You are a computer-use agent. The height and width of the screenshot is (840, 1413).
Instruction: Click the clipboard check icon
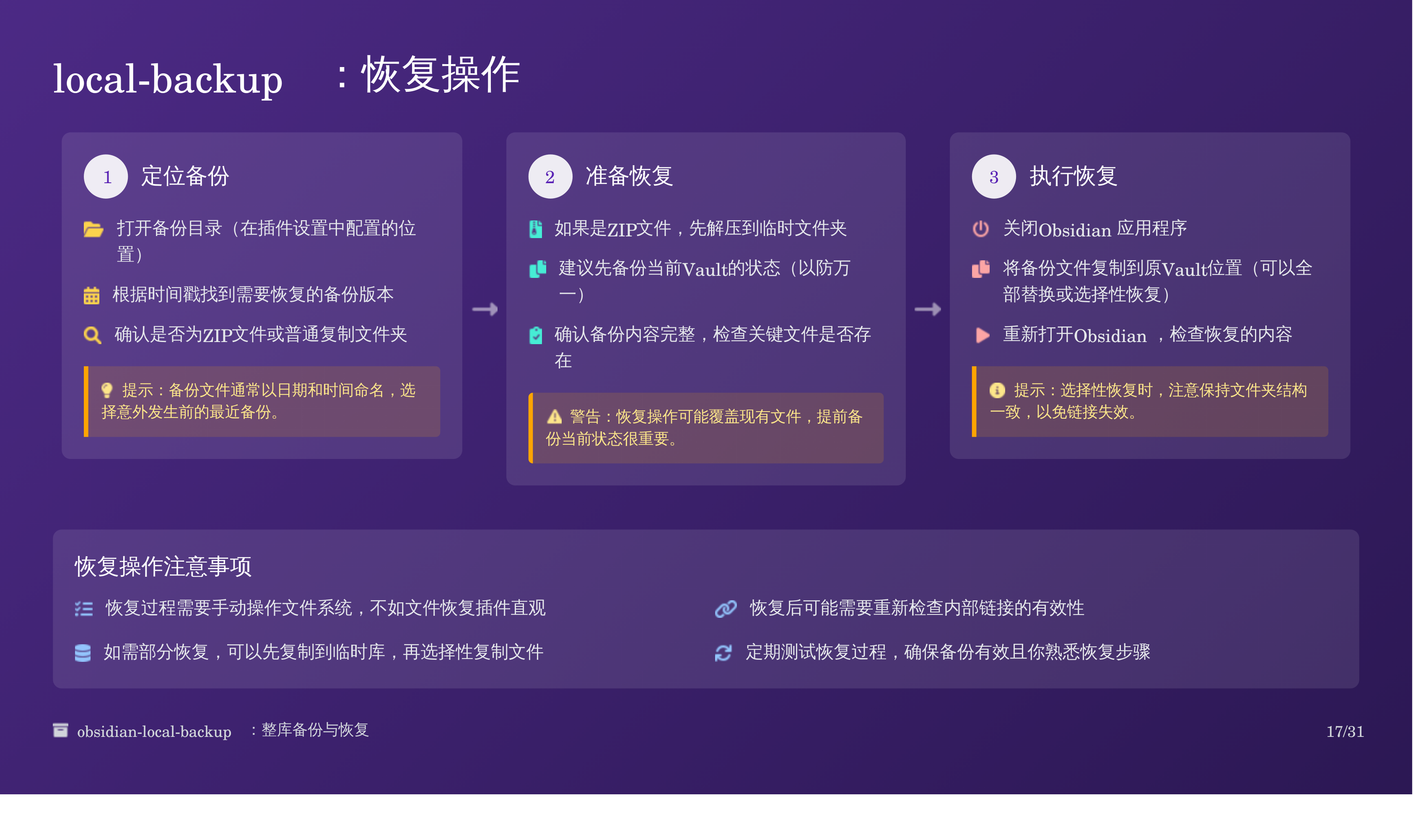[535, 335]
